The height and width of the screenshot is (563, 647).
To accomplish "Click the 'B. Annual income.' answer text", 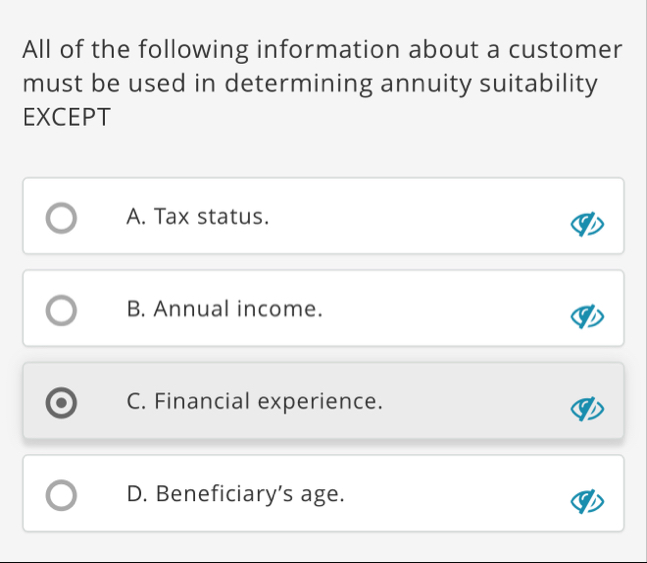I will [225, 309].
